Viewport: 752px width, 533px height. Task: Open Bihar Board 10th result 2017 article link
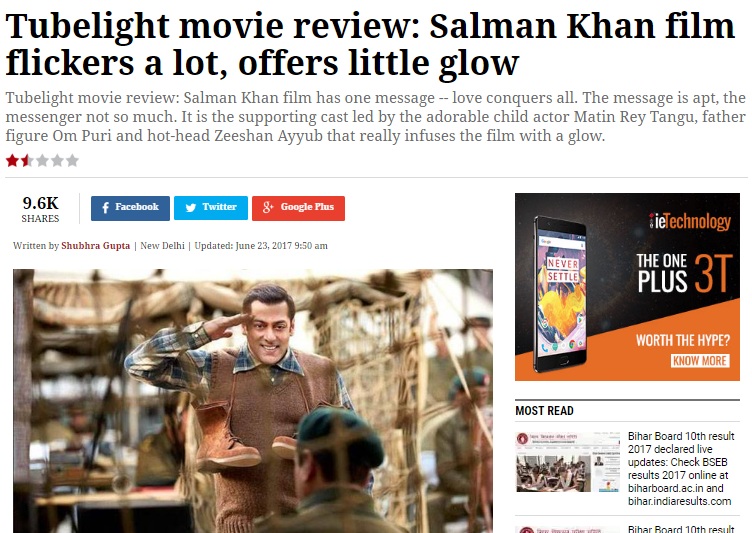click(681, 469)
